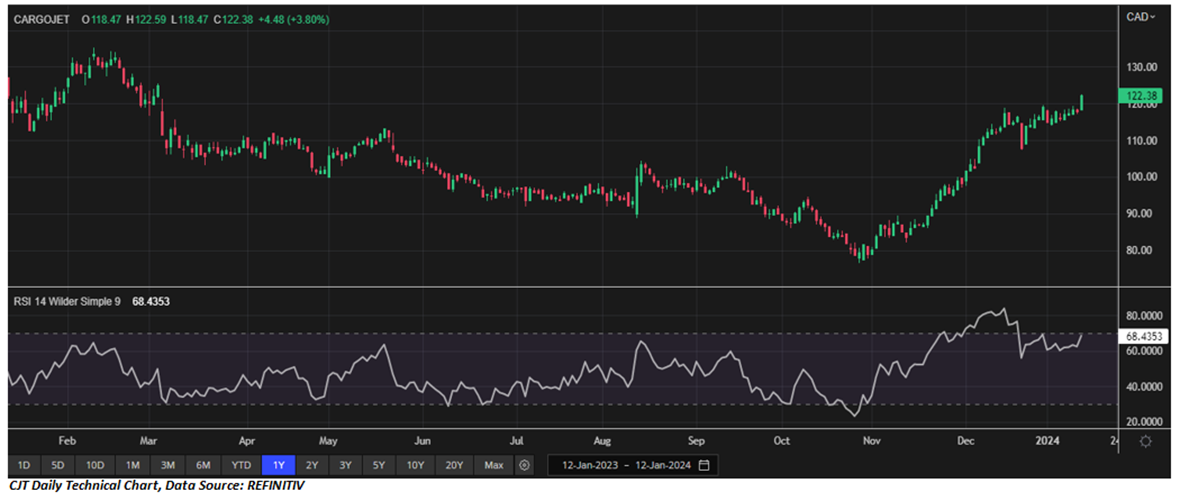Select the 1D time range

click(24, 466)
